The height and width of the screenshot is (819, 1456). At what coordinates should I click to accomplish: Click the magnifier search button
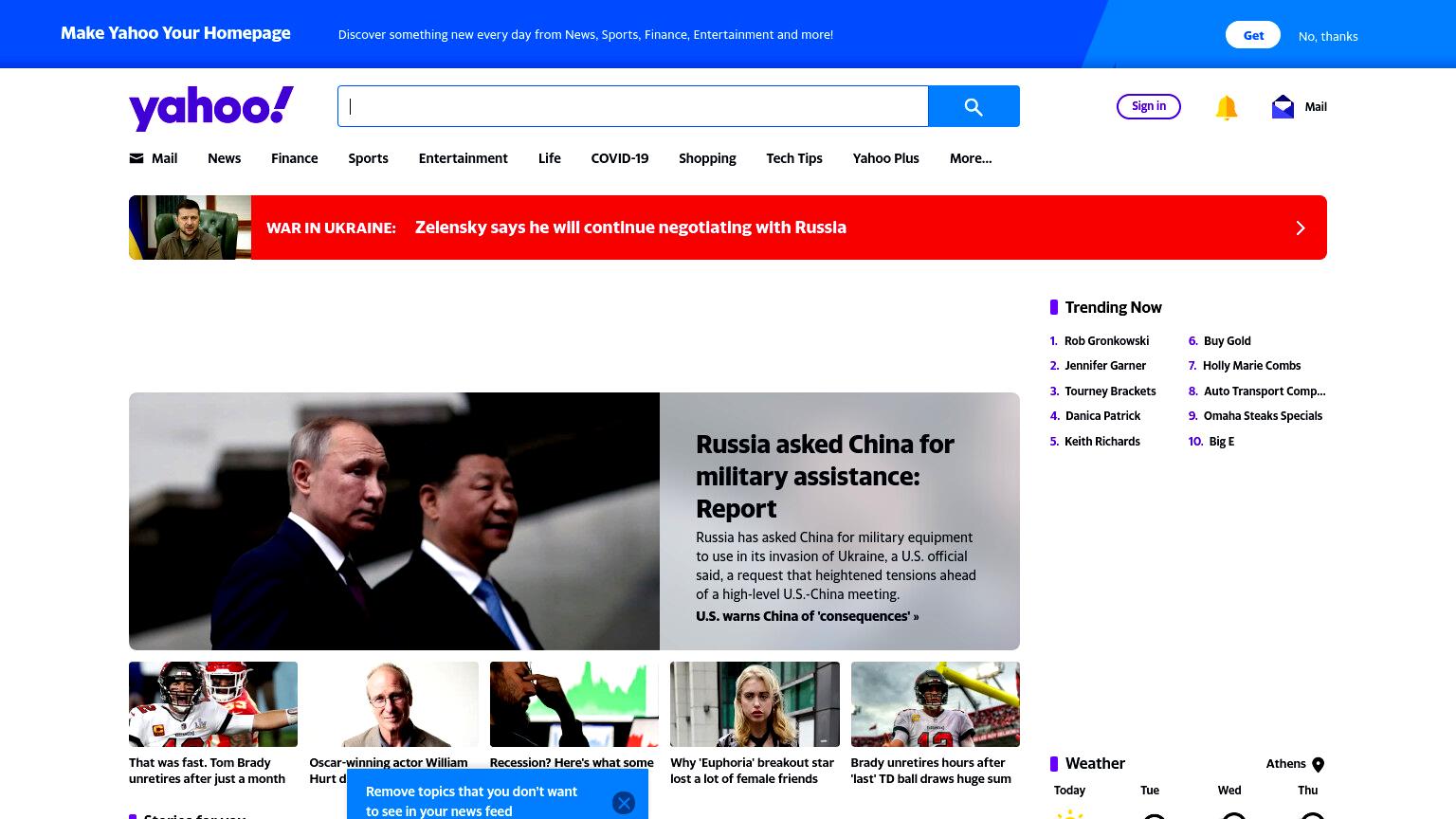(x=974, y=106)
